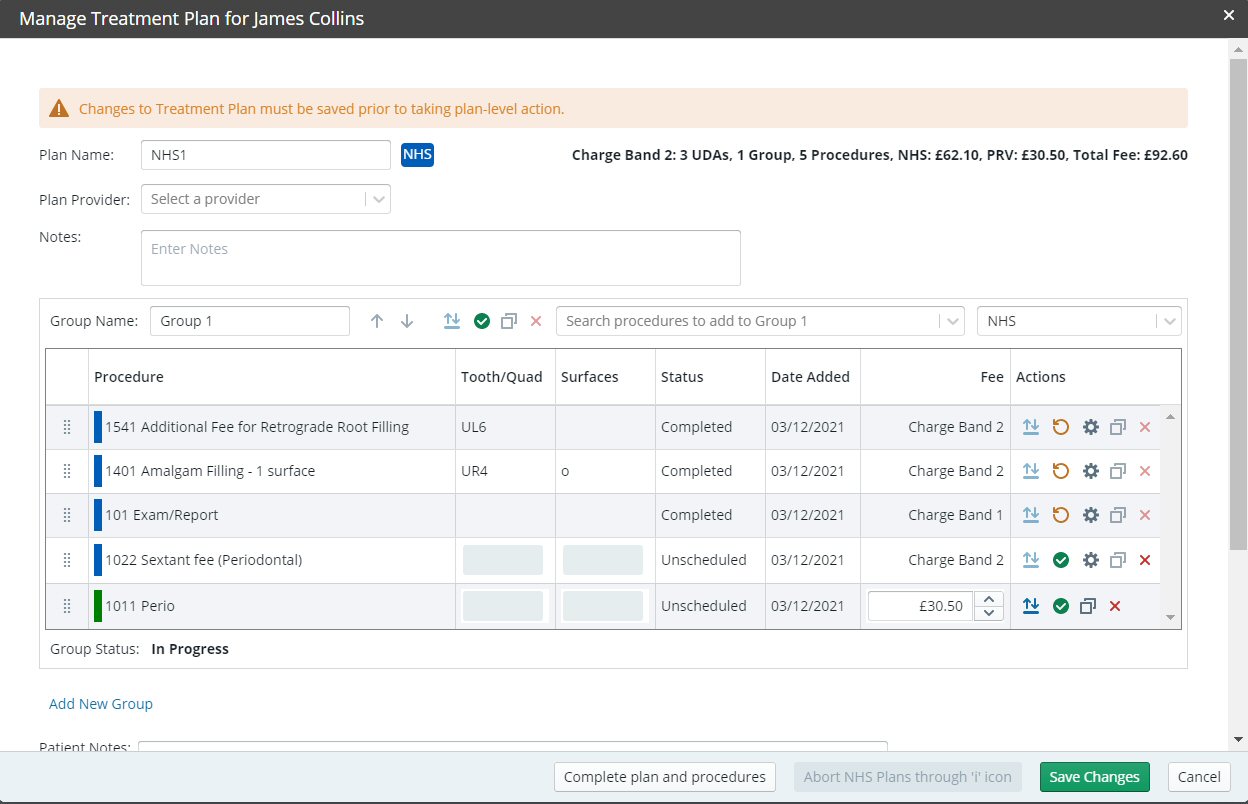1248x804 pixels.
Task: Click the delete X in the 1541 row
Action: click(1145, 427)
